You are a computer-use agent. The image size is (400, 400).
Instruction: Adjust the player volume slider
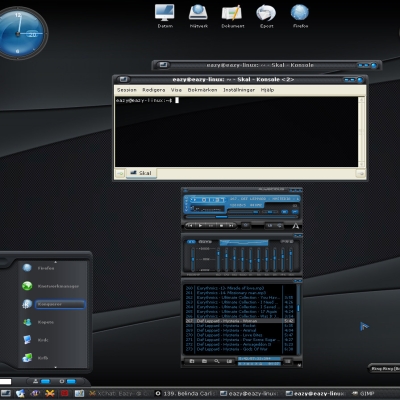tap(243, 212)
